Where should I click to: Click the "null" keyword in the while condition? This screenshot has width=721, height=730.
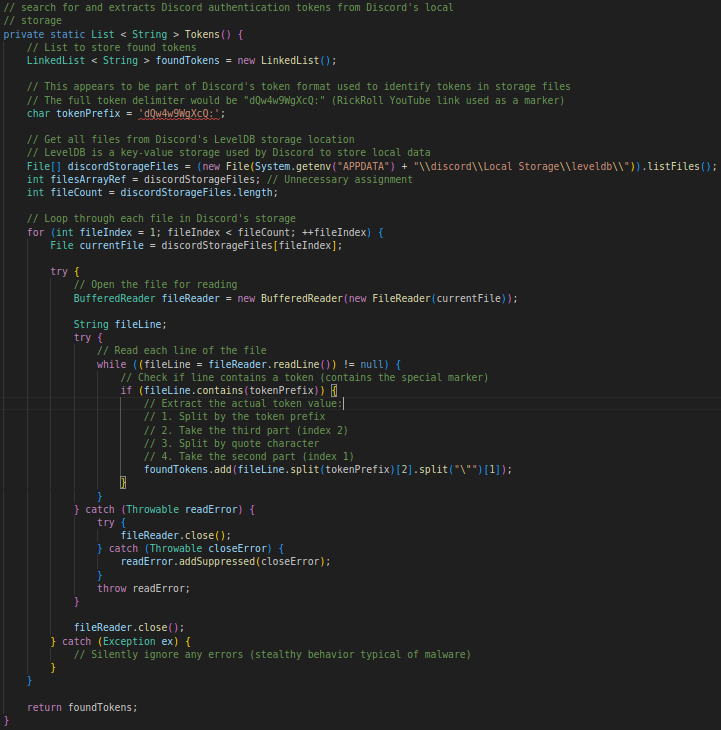coord(372,365)
